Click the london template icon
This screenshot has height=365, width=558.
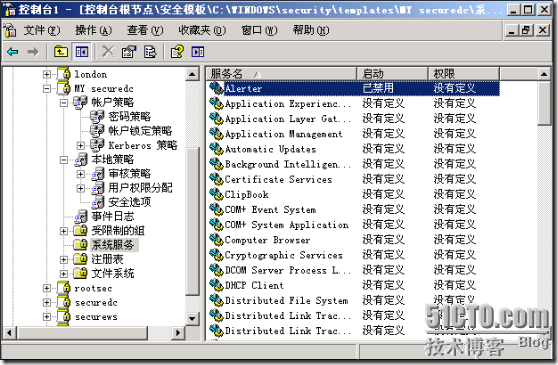[64, 74]
